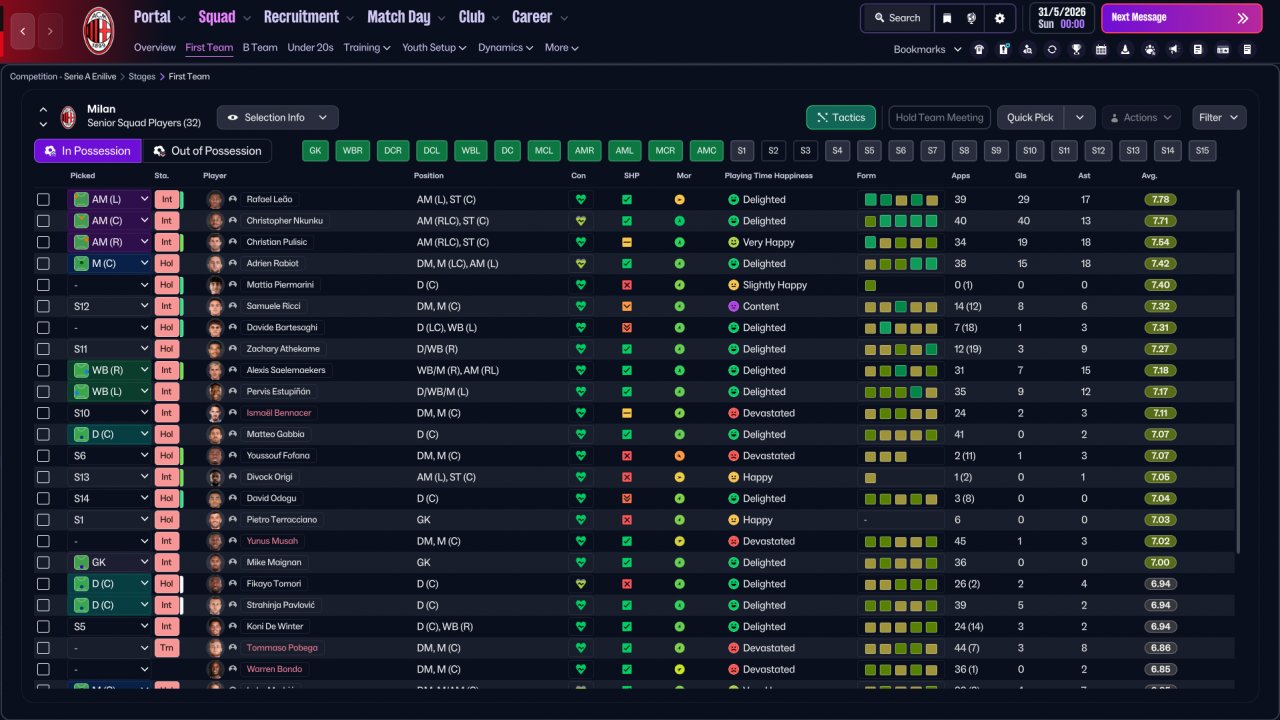This screenshot has height=720, width=1280.
Task: Expand the Selection Info dropdown
Action: pos(277,118)
